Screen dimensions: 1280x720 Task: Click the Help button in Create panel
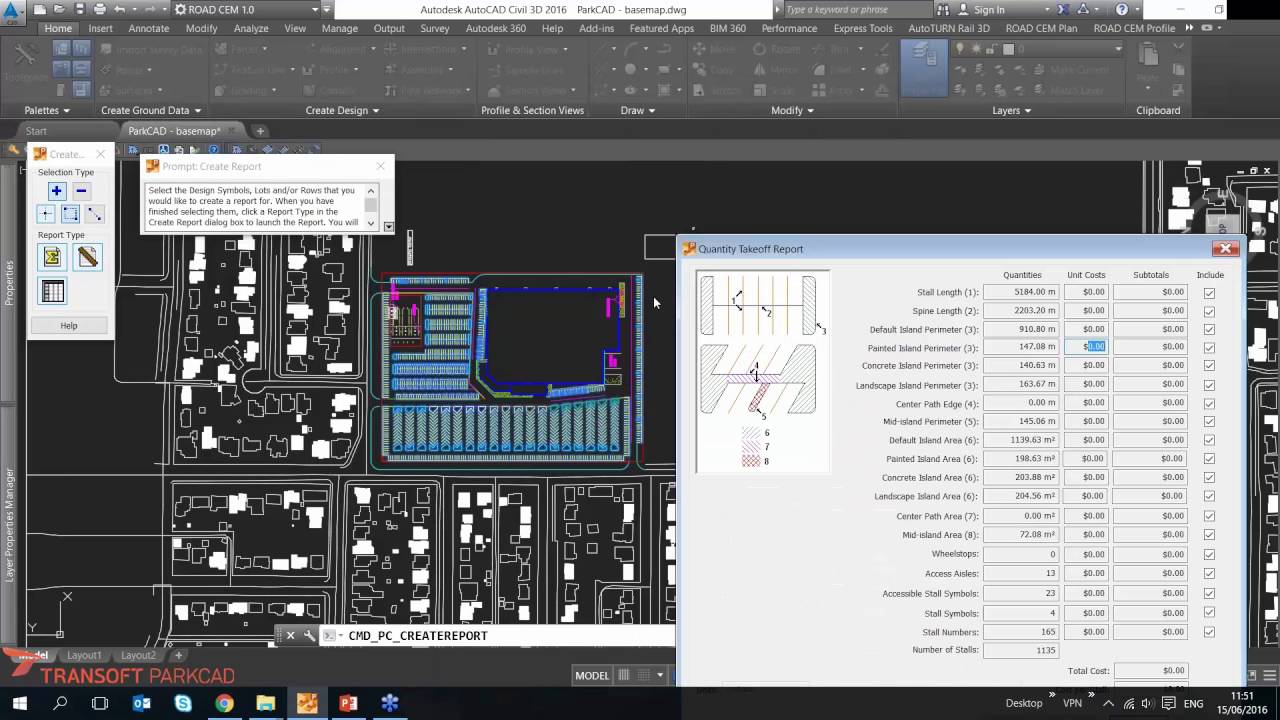pos(69,325)
